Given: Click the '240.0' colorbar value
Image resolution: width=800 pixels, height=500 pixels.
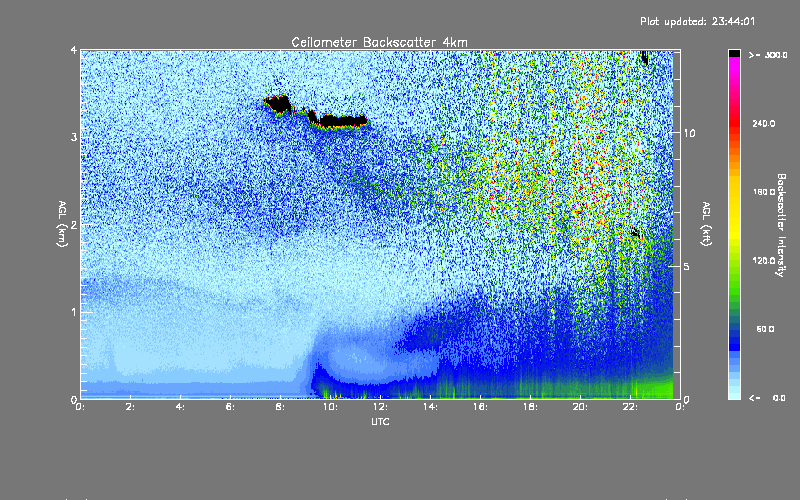Looking at the screenshot, I should click(764, 123).
